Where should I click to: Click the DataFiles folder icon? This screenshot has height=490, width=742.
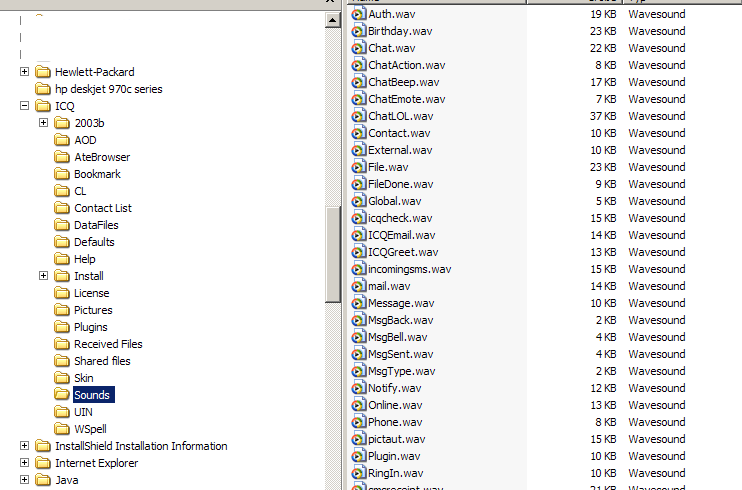pyautogui.click(x=62, y=225)
